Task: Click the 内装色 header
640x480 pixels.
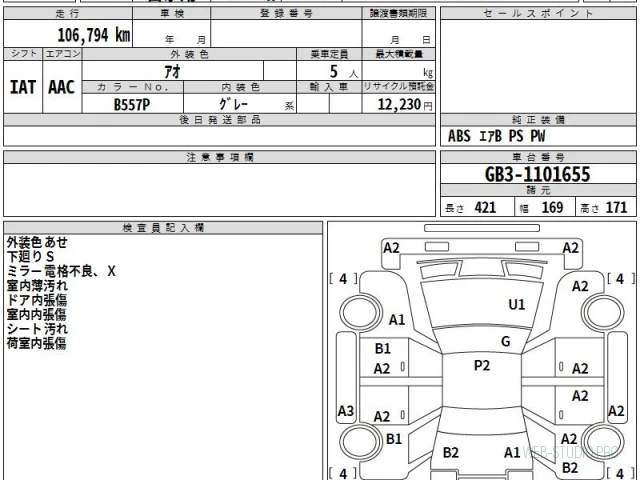Action: tap(240, 87)
